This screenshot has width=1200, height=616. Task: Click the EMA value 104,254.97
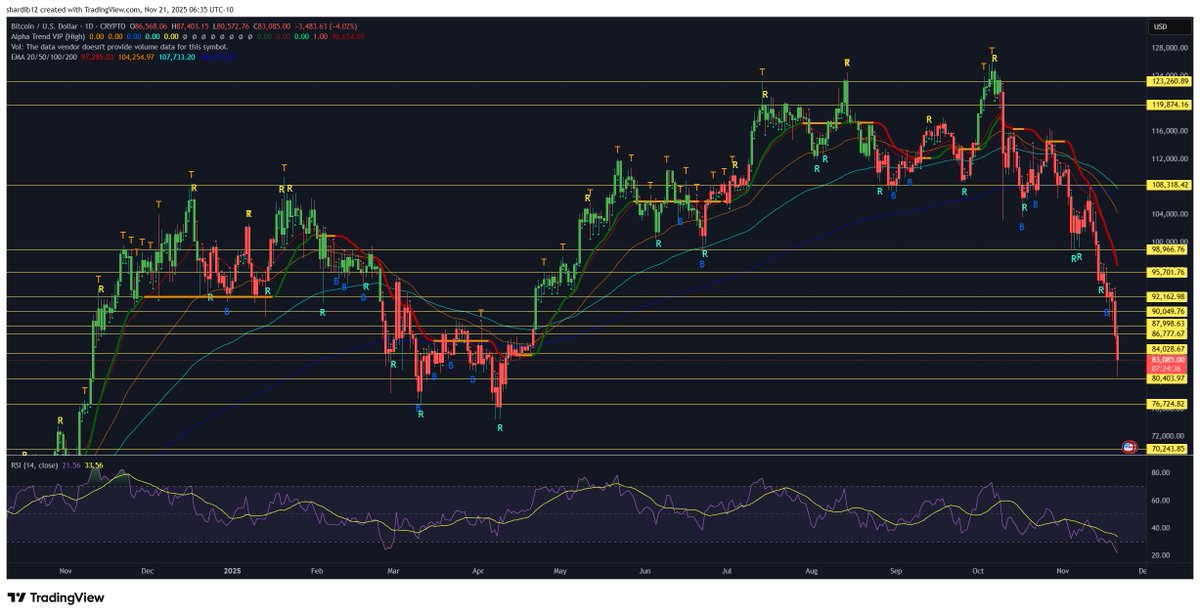pyautogui.click(x=136, y=58)
